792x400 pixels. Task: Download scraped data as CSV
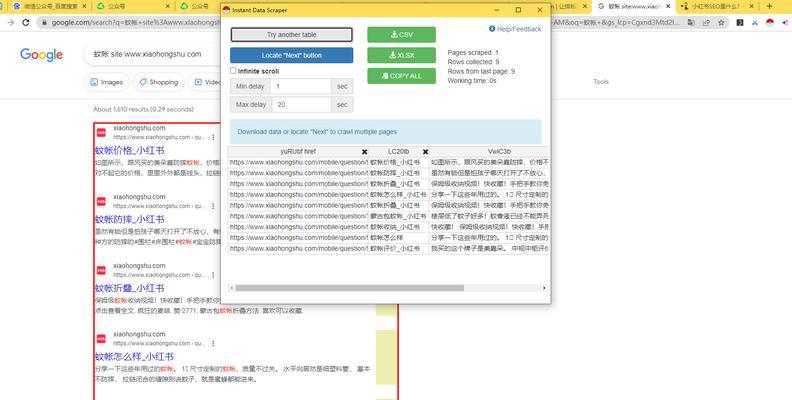[x=402, y=34]
